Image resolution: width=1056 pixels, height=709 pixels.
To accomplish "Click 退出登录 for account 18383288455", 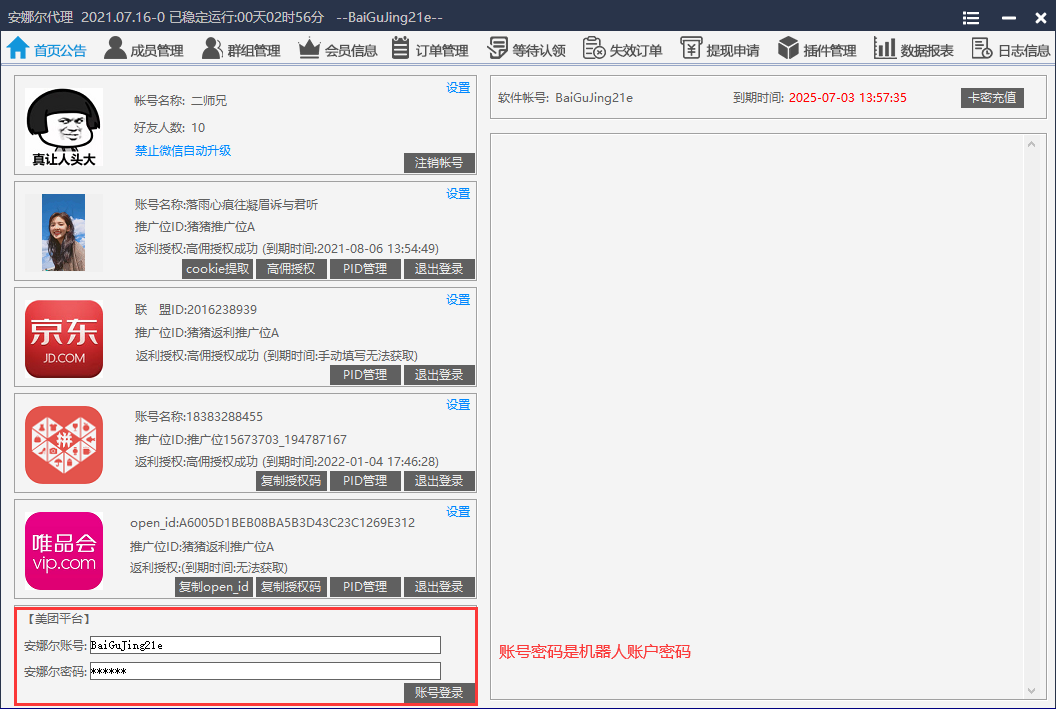I will [439, 481].
